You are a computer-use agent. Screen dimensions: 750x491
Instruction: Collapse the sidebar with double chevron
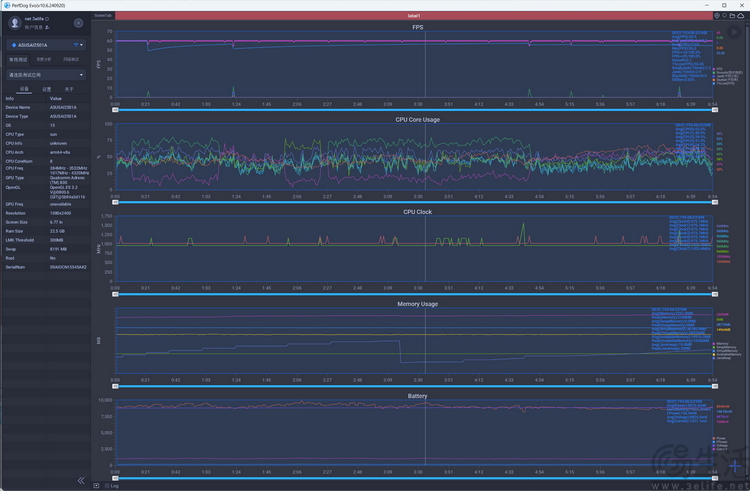81,480
